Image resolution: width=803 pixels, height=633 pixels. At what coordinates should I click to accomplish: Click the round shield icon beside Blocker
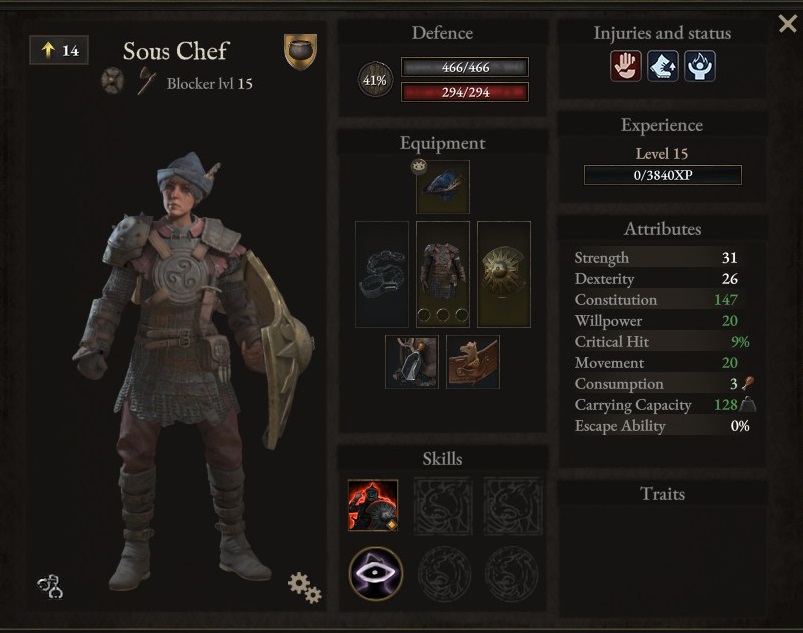click(113, 80)
